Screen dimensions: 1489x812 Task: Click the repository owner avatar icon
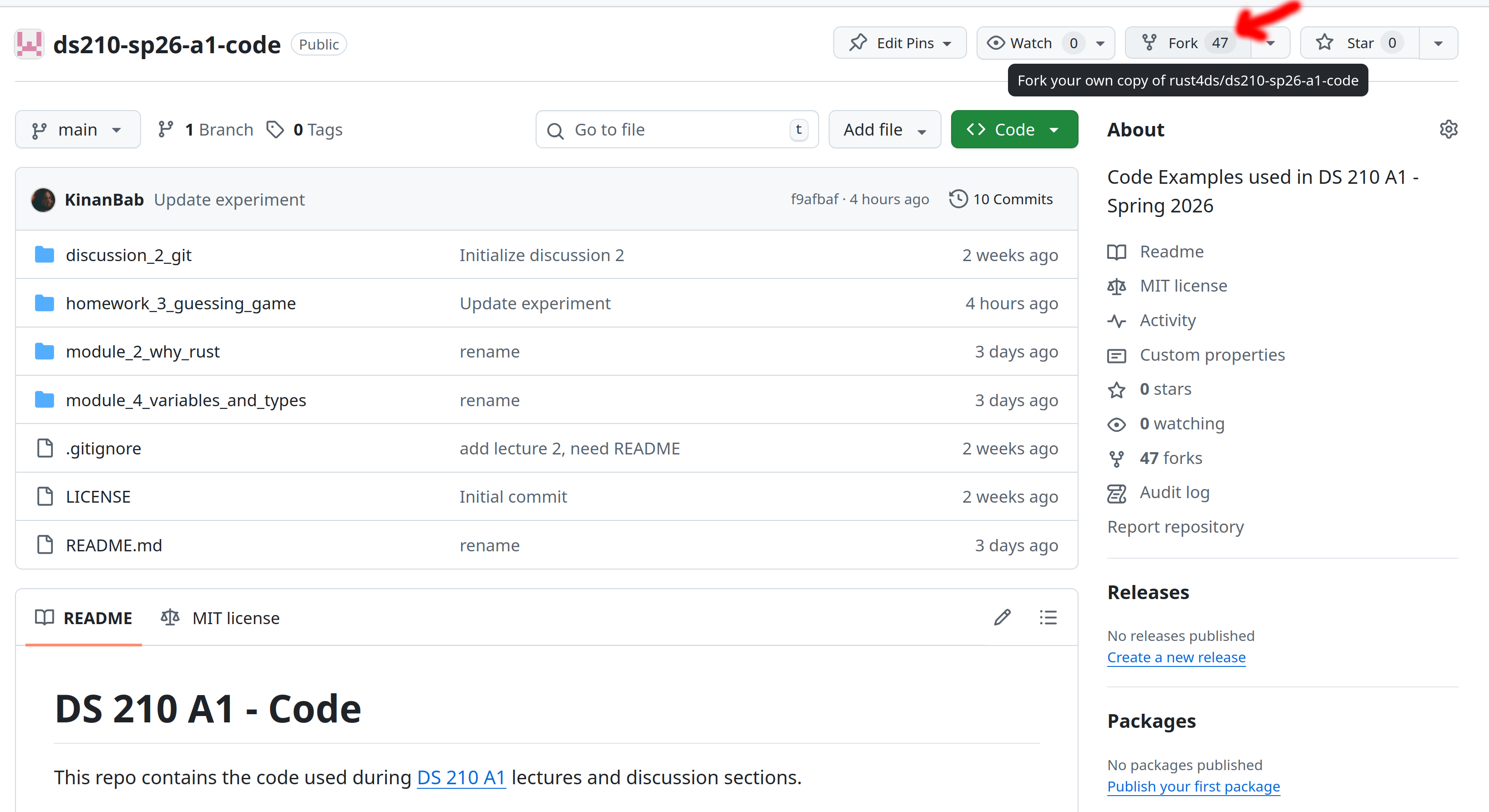pyautogui.click(x=29, y=44)
